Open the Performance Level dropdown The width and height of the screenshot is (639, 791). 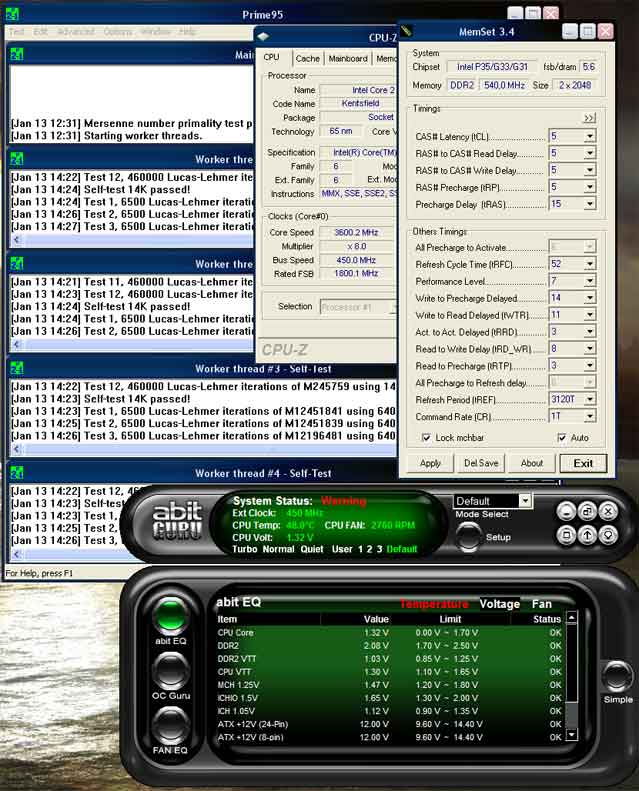pyautogui.click(x=589, y=281)
